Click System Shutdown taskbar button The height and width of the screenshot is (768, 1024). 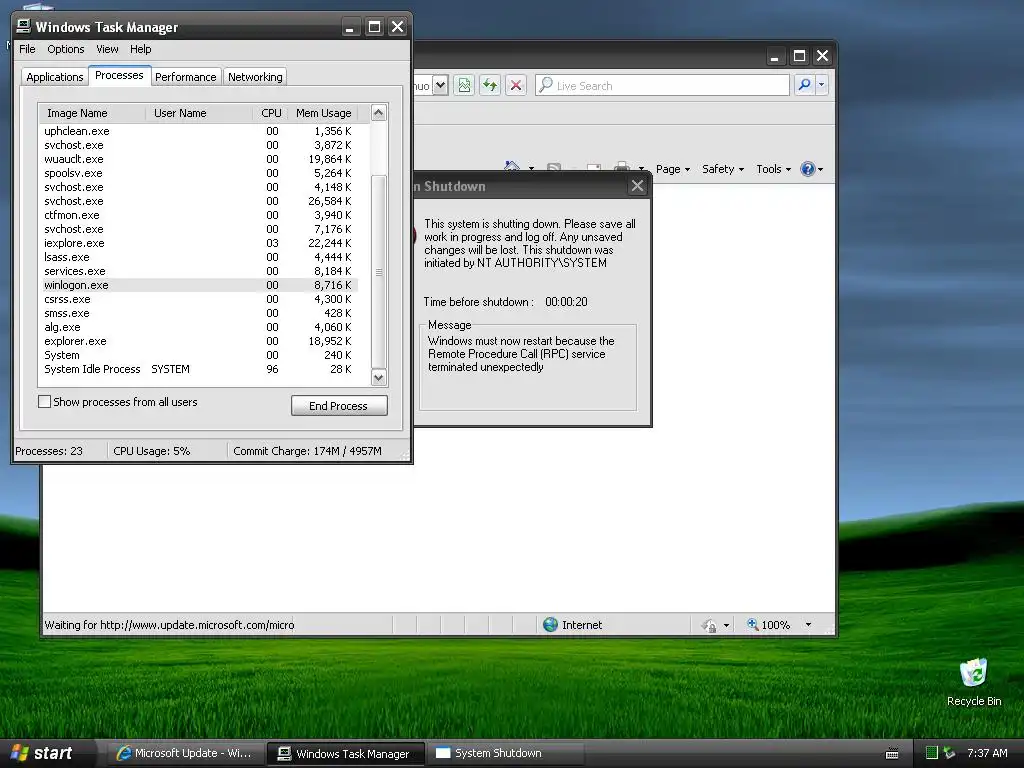pos(505,753)
